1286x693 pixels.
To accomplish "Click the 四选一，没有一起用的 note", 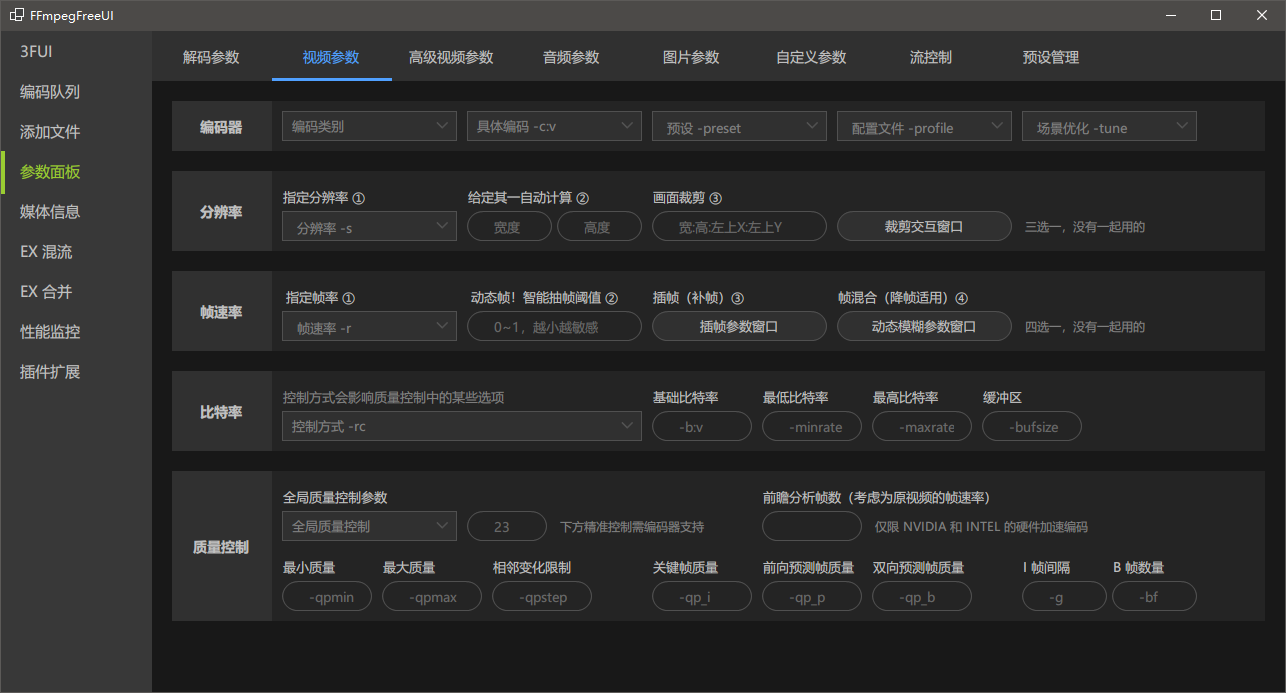I will point(1085,327).
